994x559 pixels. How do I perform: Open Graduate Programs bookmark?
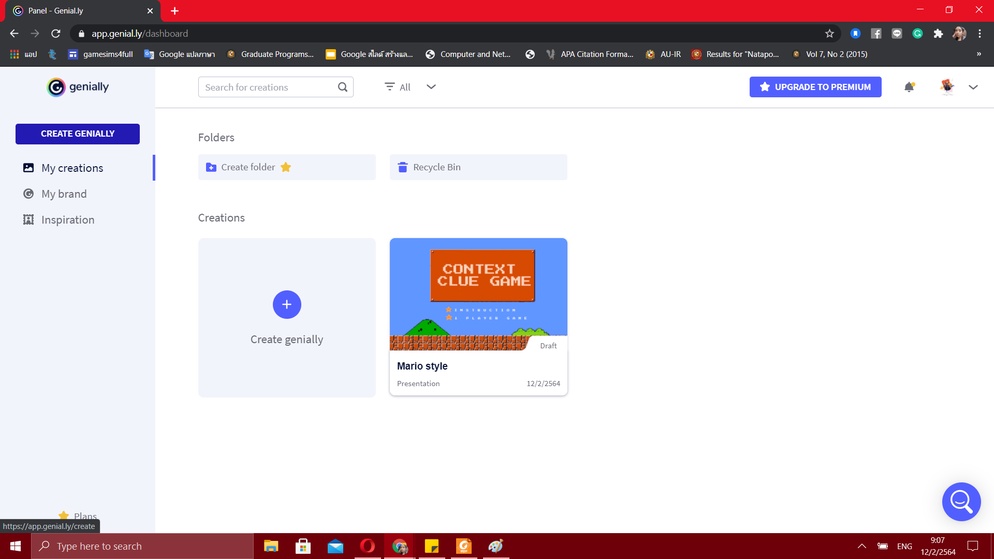[x=271, y=55]
